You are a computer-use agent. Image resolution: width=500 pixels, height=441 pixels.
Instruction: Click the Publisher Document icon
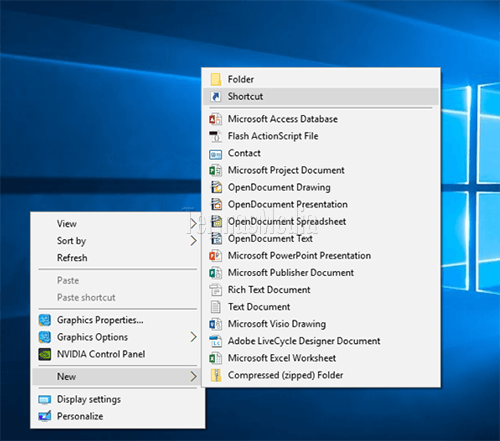tap(215, 273)
